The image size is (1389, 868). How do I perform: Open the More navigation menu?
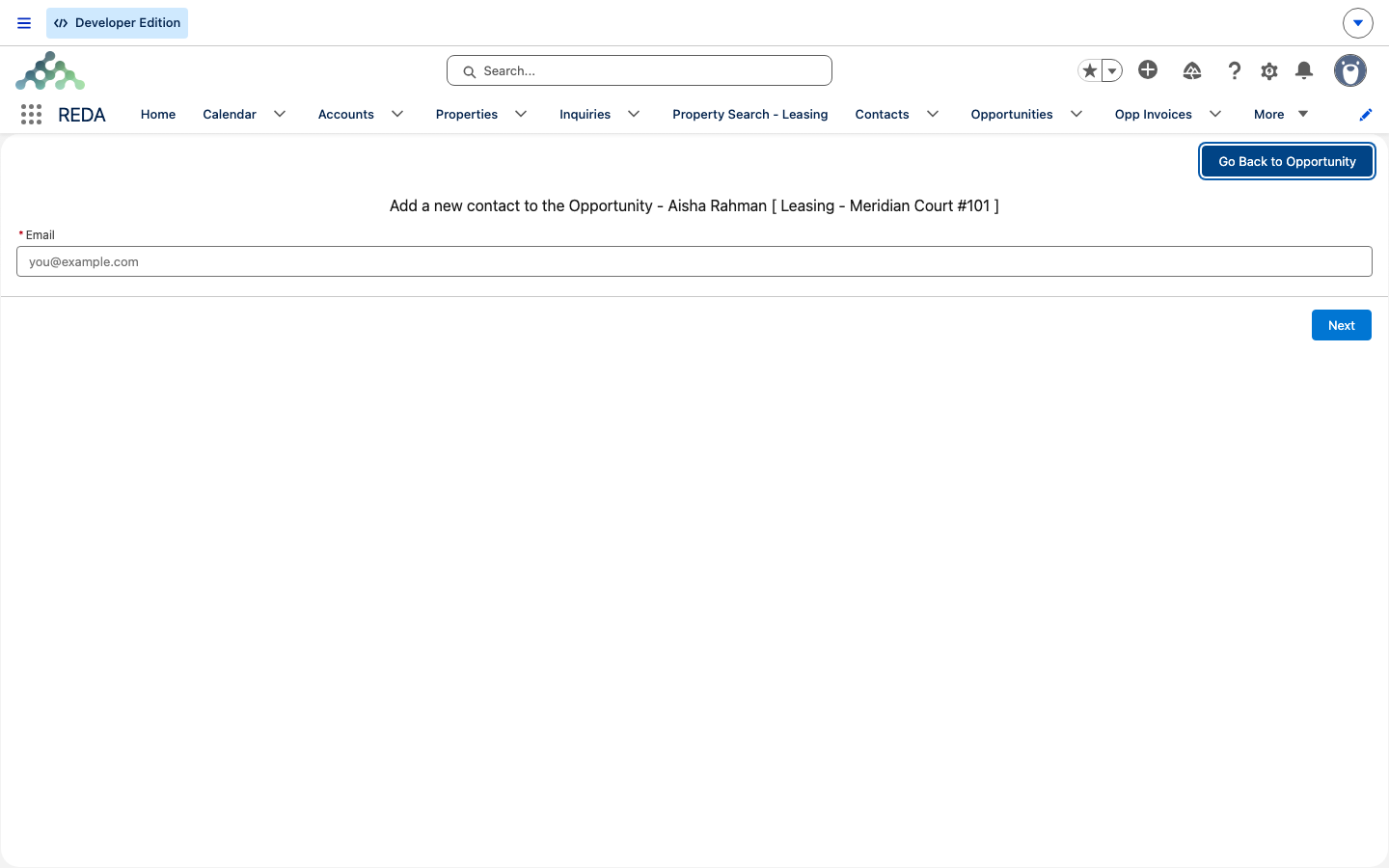(x=1281, y=114)
